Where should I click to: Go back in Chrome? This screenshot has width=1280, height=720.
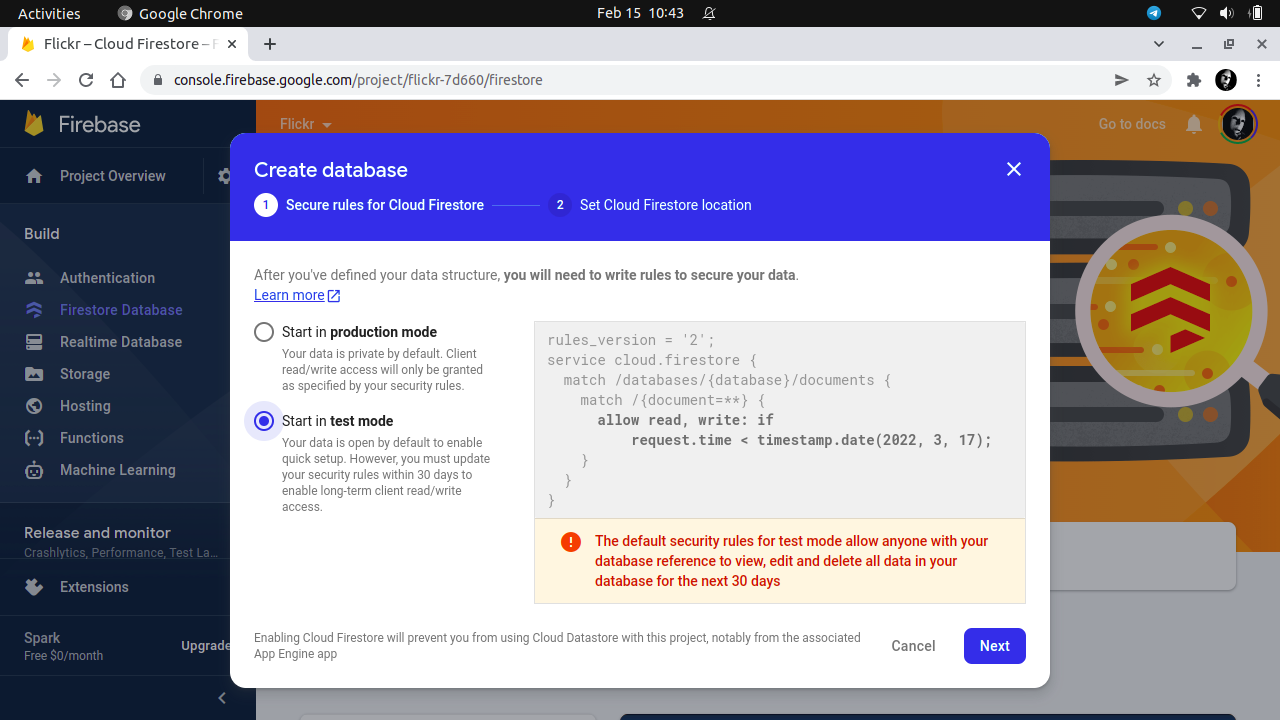point(22,80)
